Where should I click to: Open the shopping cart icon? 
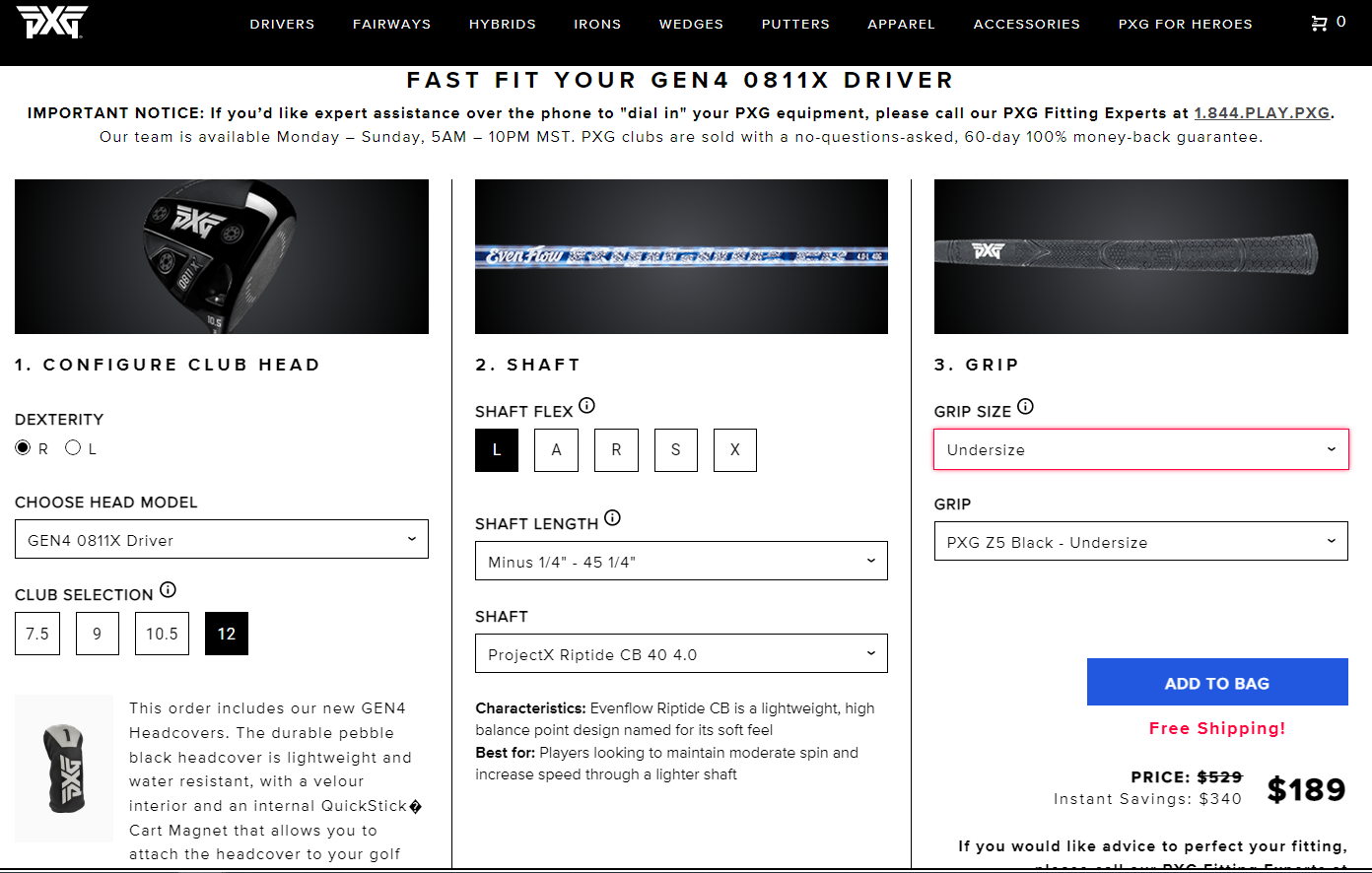pyautogui.click(x=1319, y=23)
